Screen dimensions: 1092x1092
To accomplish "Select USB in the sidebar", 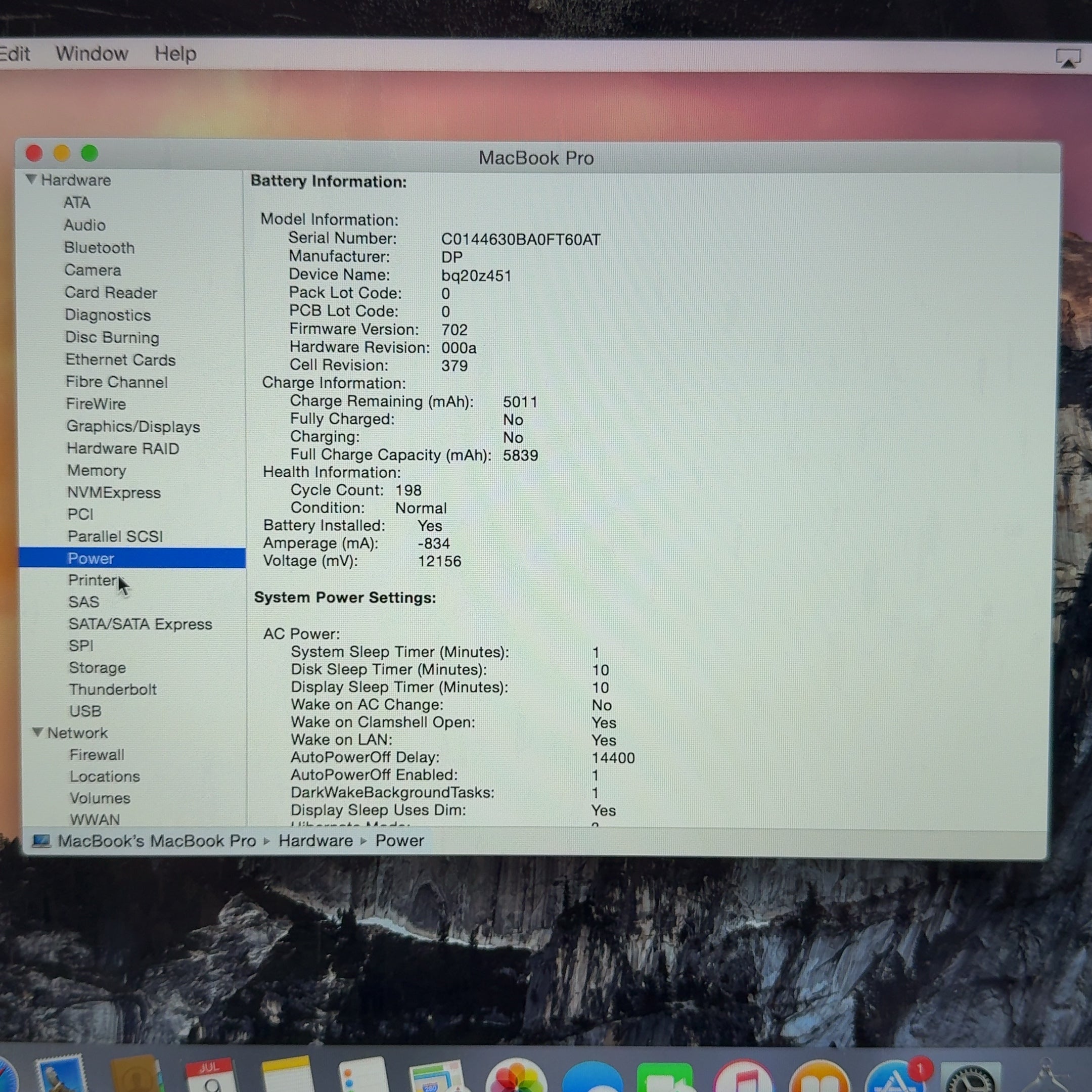I will pyautogui.click(x=85, y=711).
